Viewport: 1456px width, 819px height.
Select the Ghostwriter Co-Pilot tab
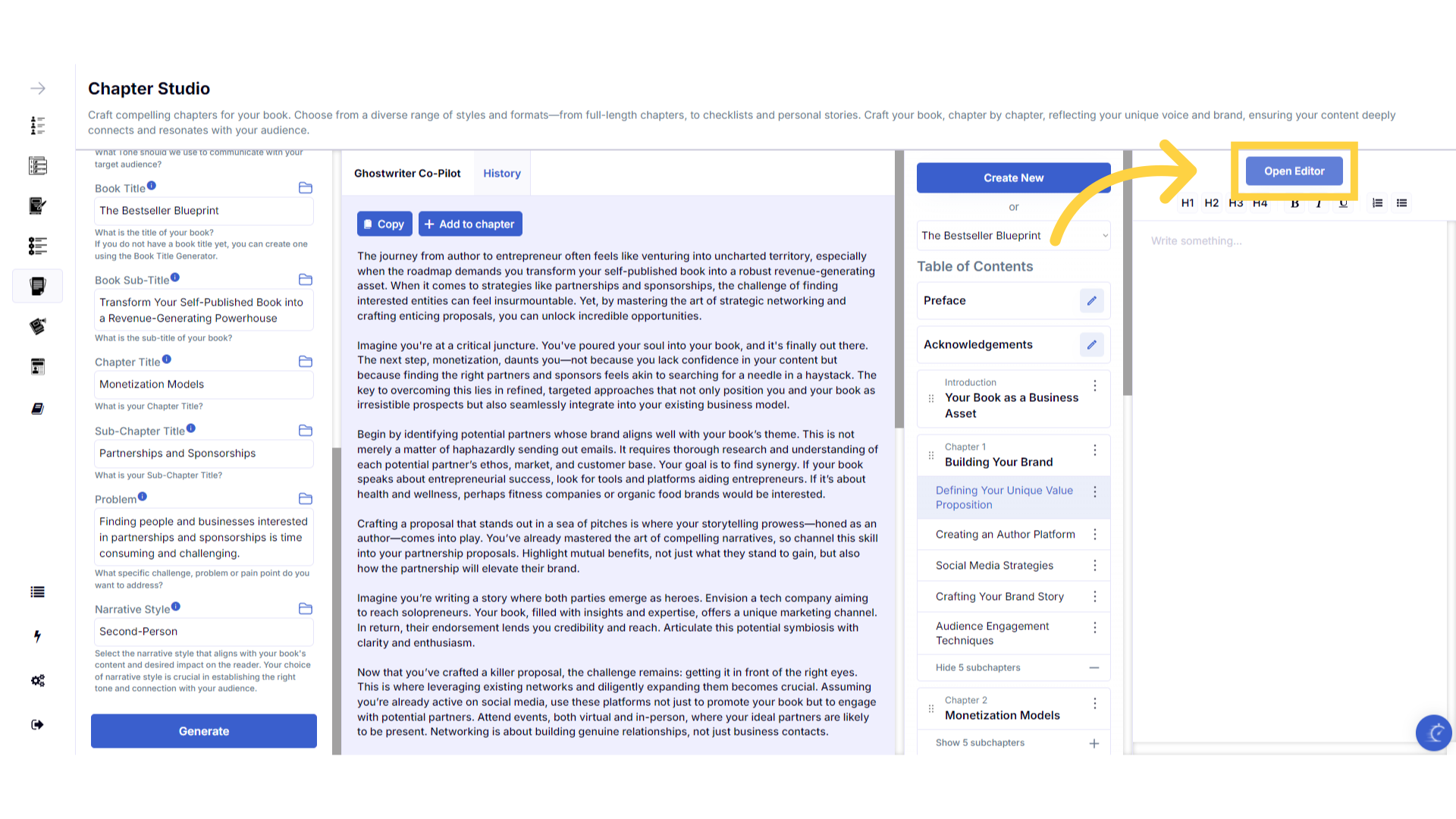click(407, 174)
